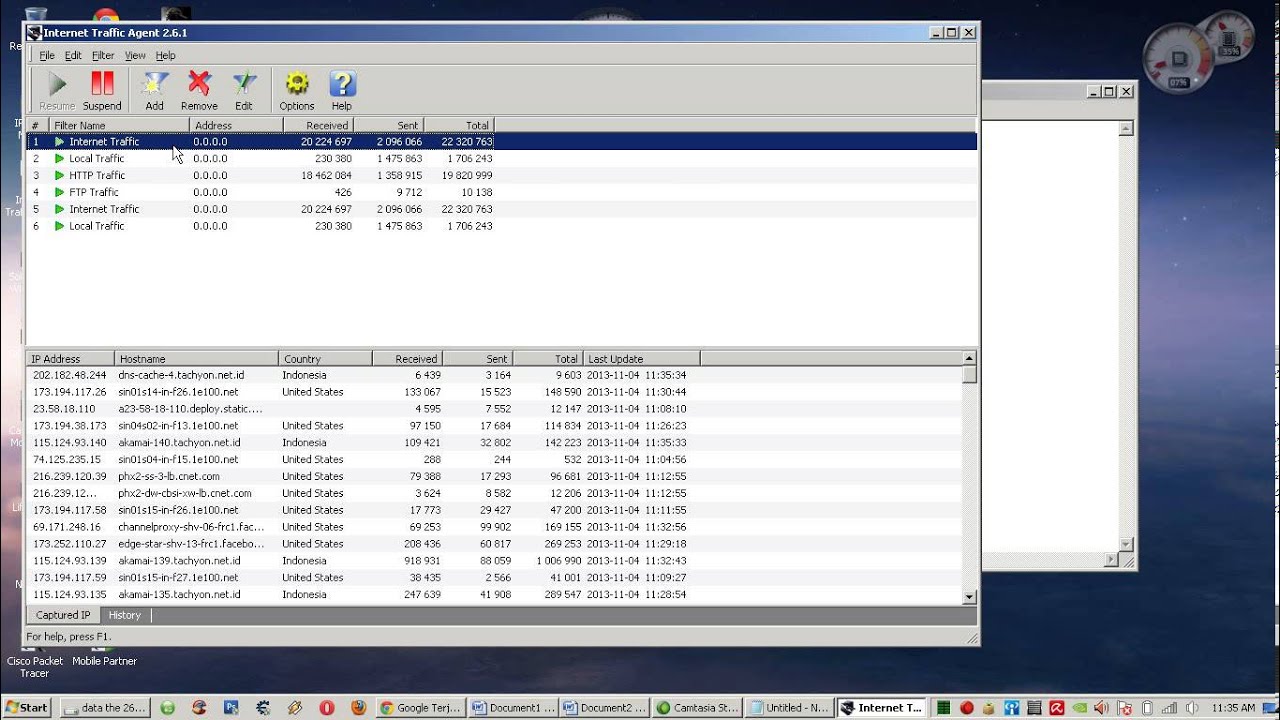Open the Options dialog
The height and width of the screenshot is (720, 1280).
297,90
